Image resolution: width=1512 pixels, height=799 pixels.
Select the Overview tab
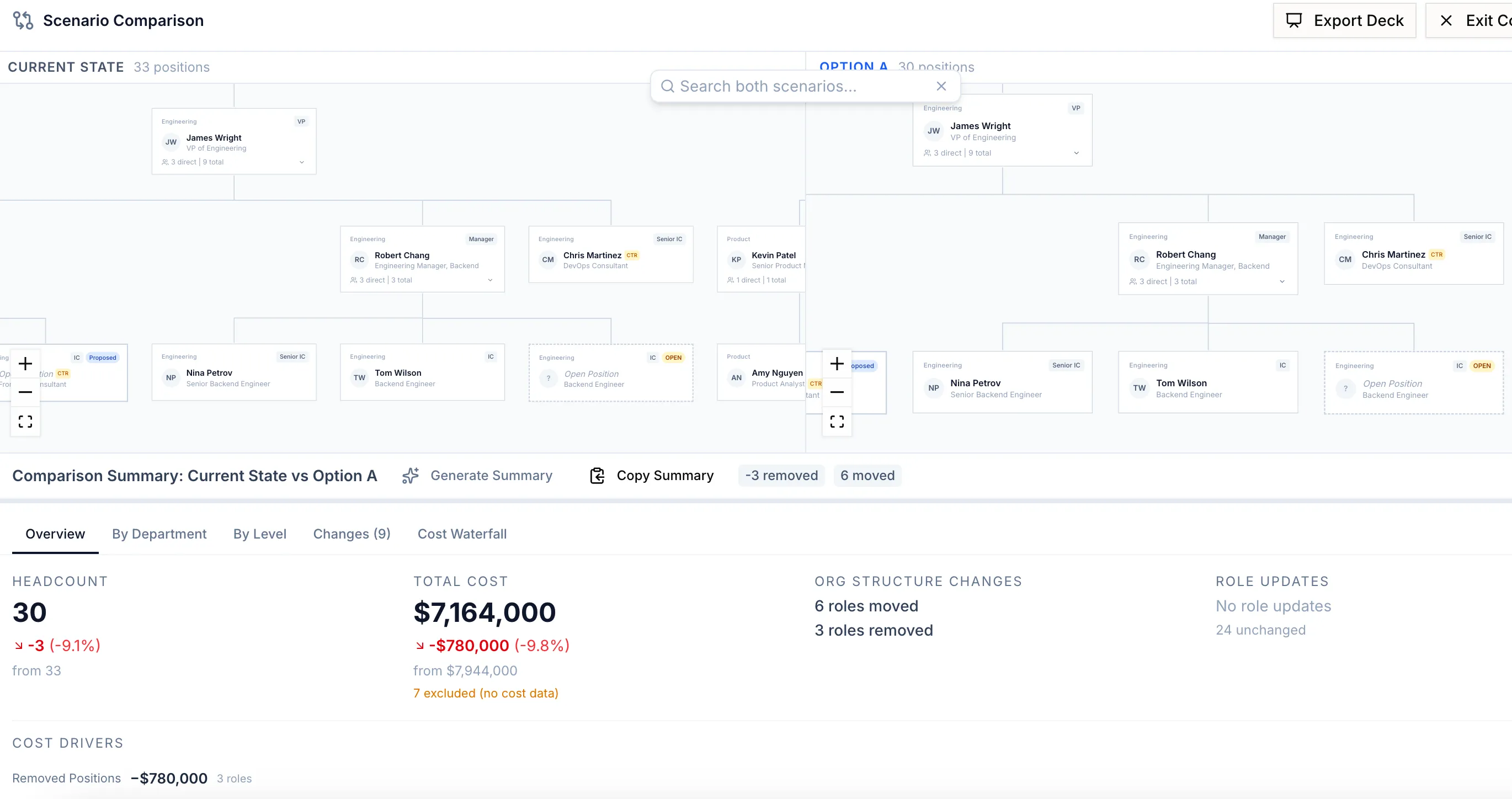(55, 534)
